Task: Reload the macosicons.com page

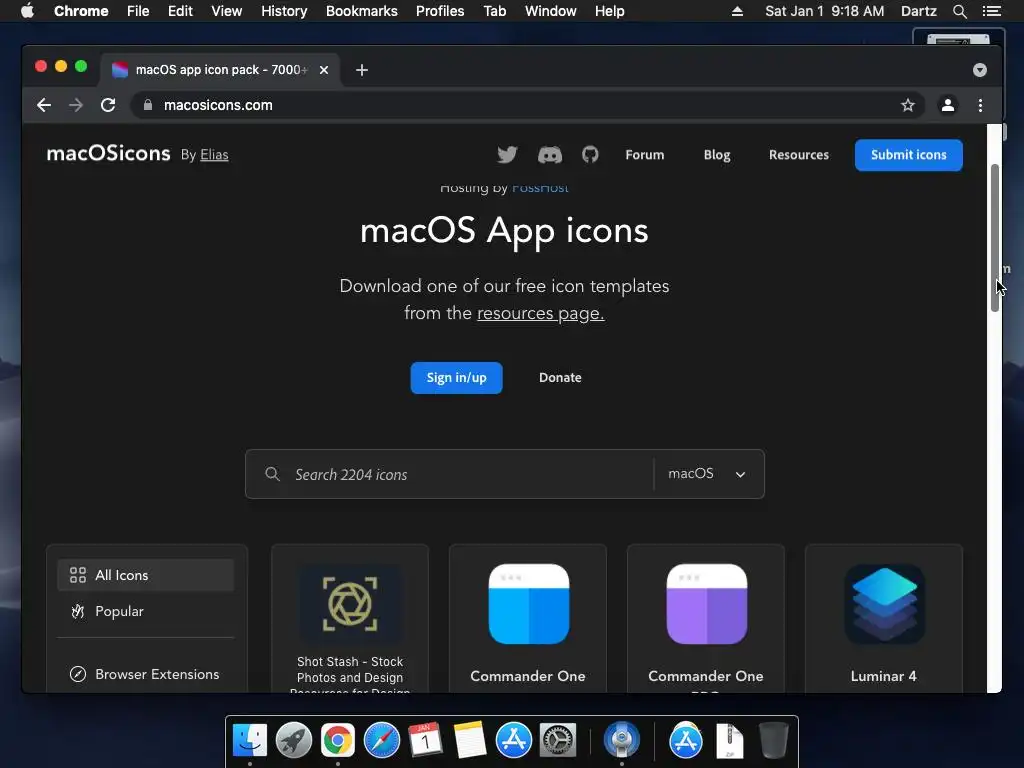Action: pos(108,105)
